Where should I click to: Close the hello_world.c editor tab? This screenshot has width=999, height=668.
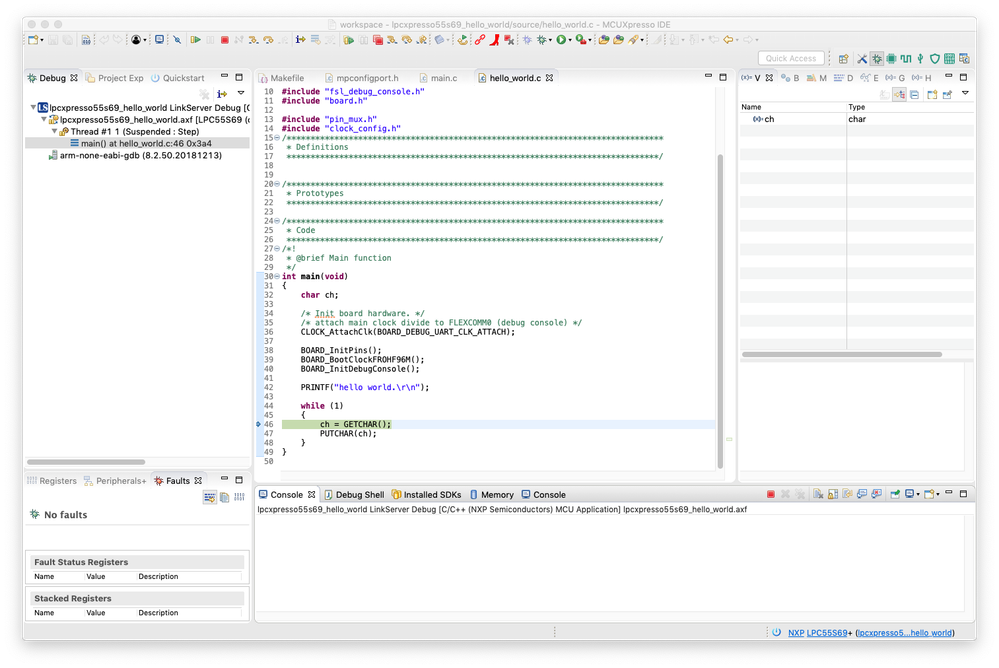pos(549,78)
